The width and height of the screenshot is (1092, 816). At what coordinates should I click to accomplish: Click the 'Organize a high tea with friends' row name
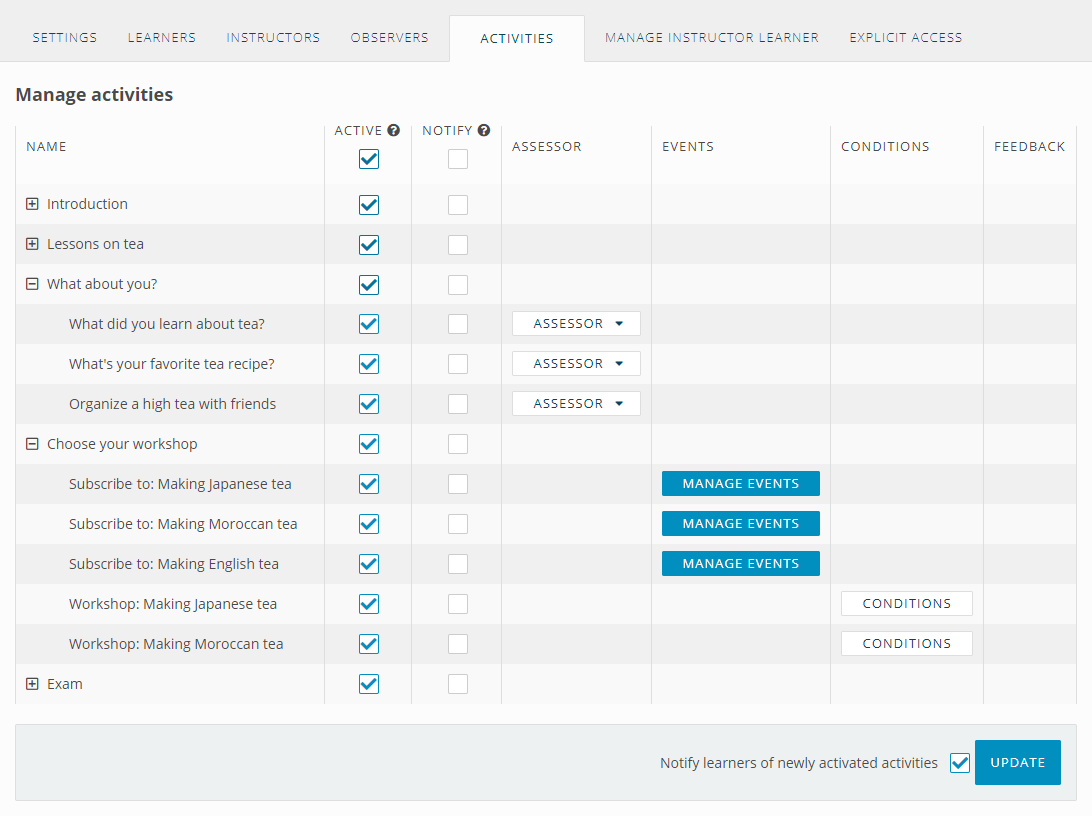[172, 404]
